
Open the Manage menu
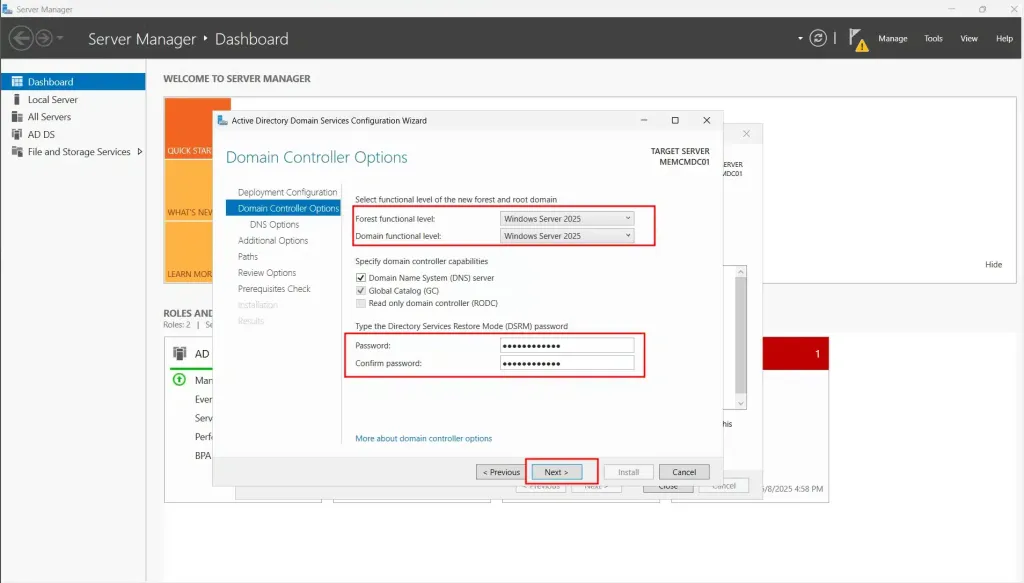[892, 39]
